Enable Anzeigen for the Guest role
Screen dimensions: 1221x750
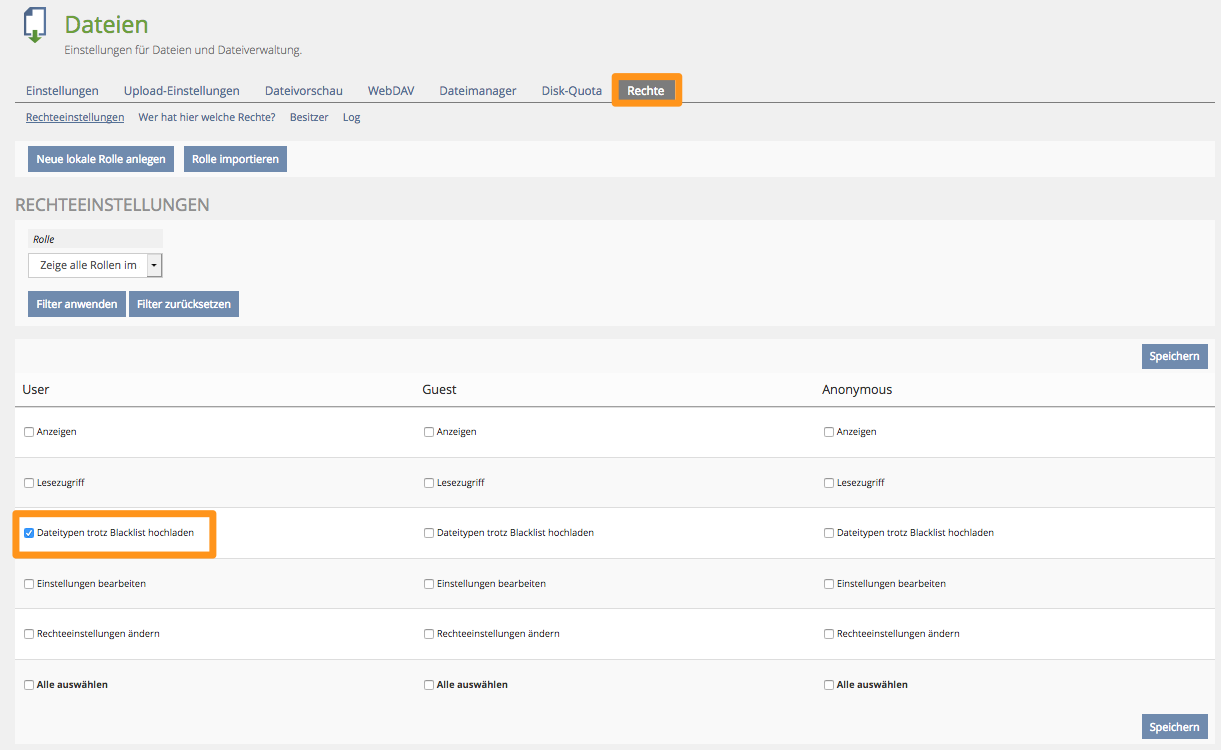(x=429, y=432)
